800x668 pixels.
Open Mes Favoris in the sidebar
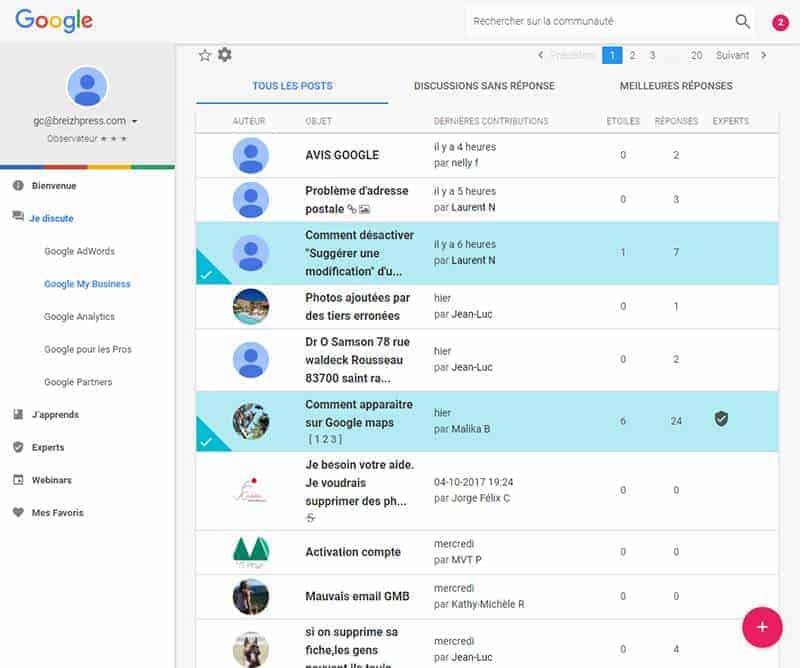pyautogui.click(x=58, y=512)
